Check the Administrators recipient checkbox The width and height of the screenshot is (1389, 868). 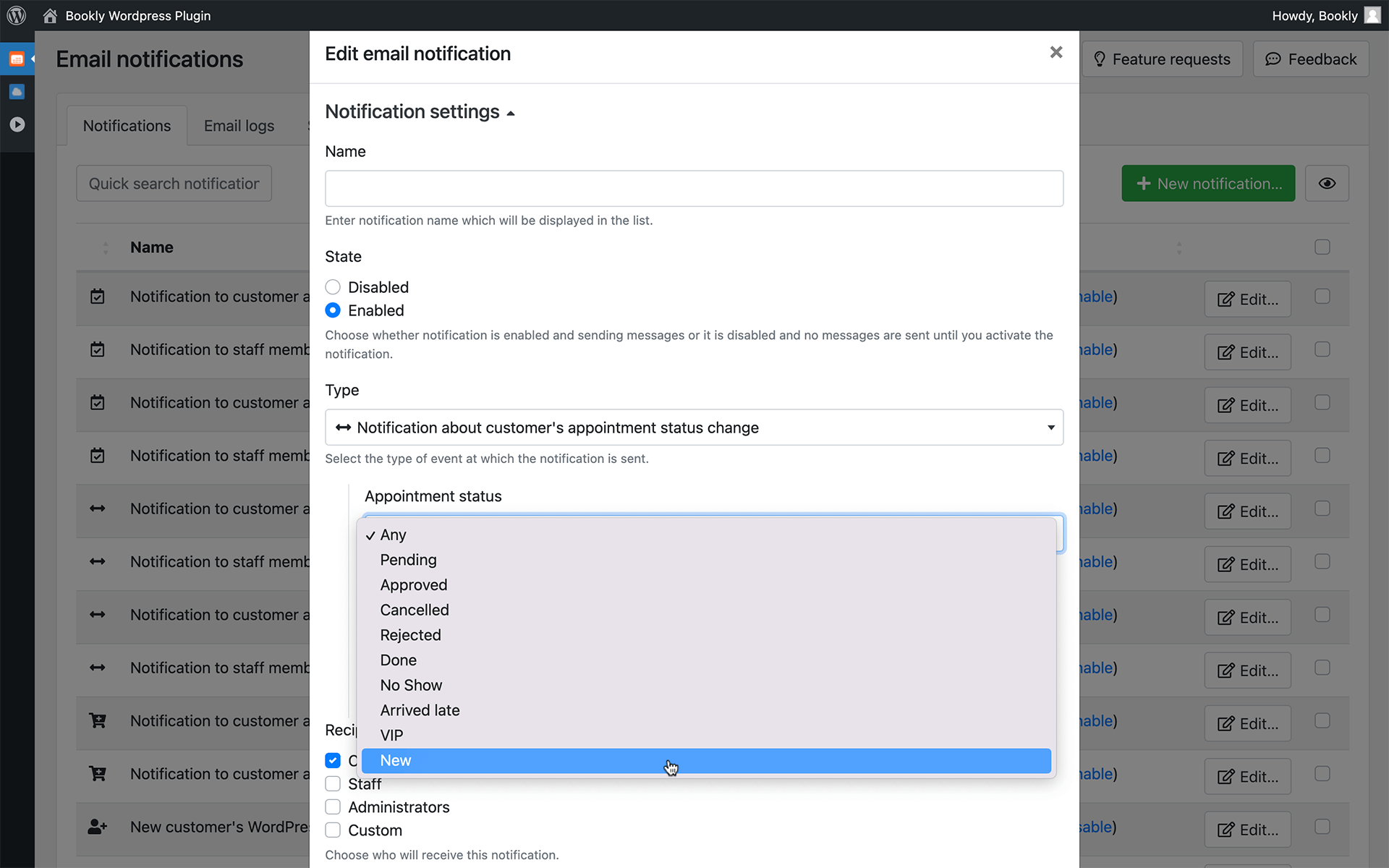click(333, 807)
